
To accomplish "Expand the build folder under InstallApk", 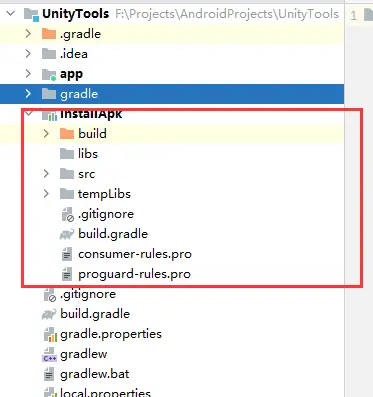I will [x=46, y=134].
